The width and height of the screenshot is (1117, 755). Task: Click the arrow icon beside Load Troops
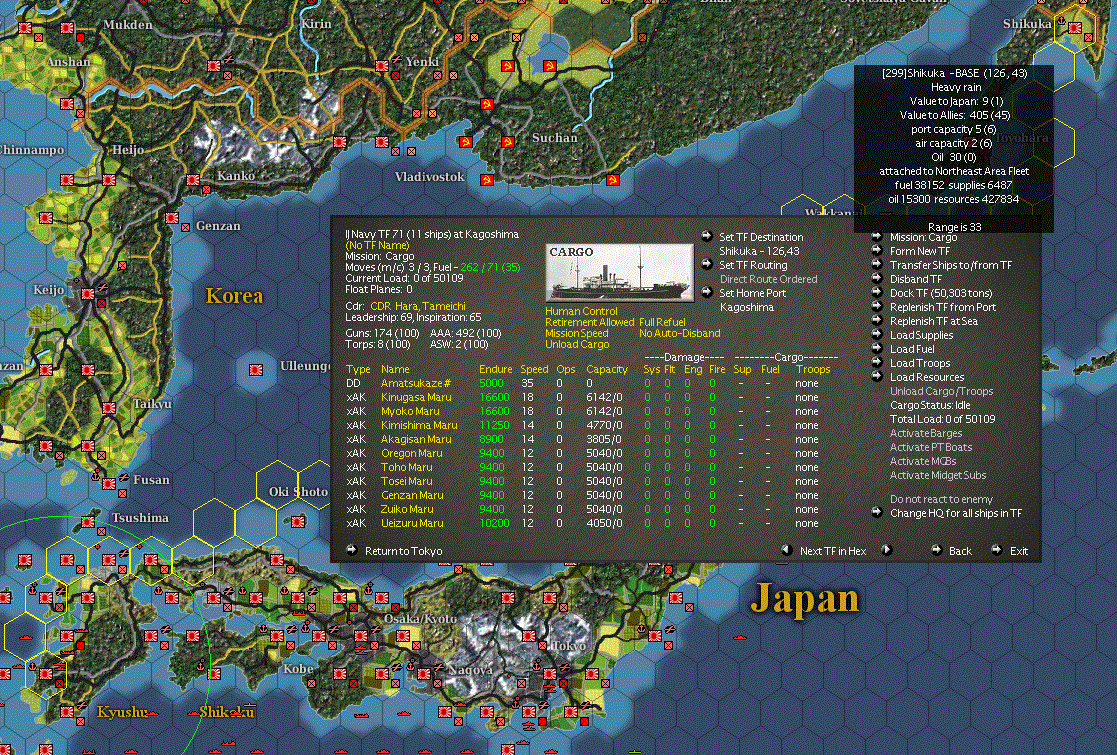[877, 363]
